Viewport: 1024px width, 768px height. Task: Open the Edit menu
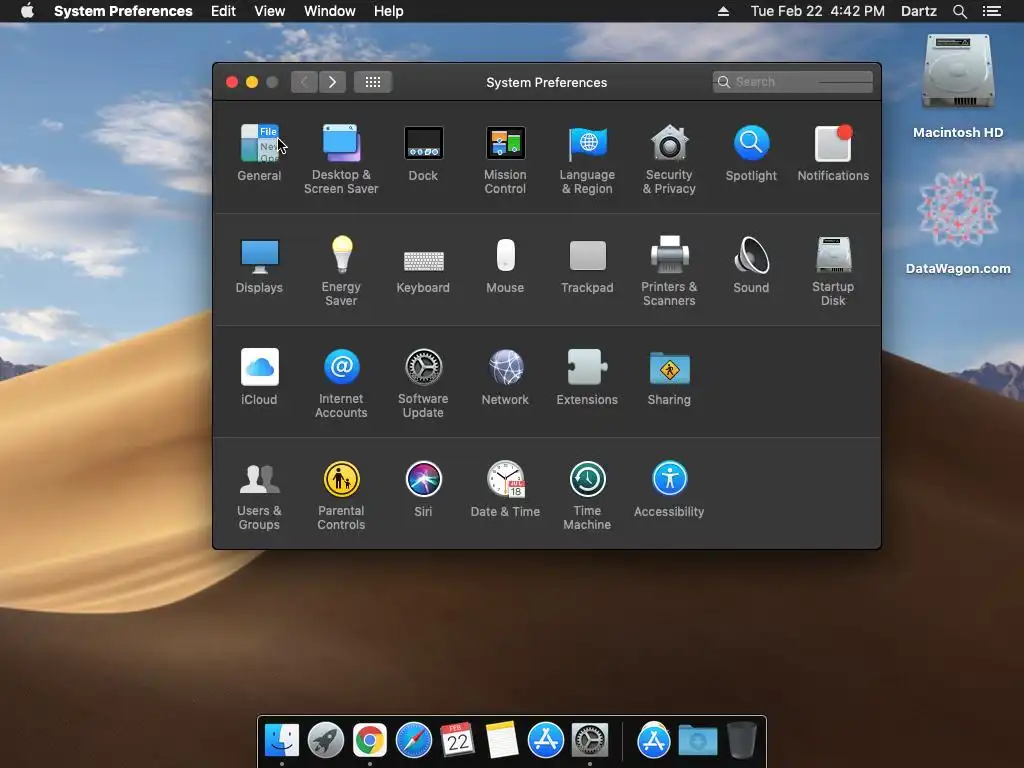click(x=223, y=11)
